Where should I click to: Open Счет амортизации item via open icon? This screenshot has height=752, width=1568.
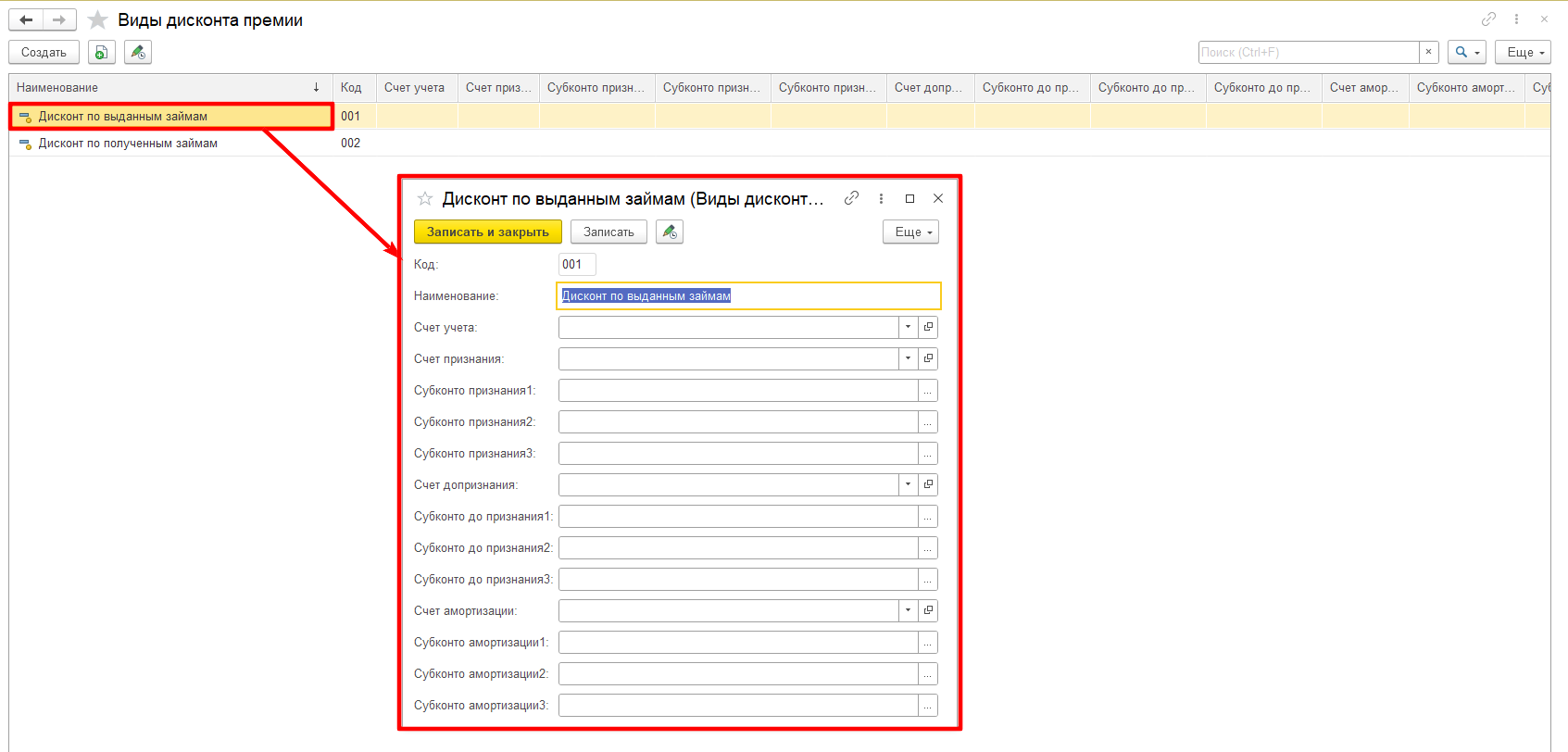(928, 610)
